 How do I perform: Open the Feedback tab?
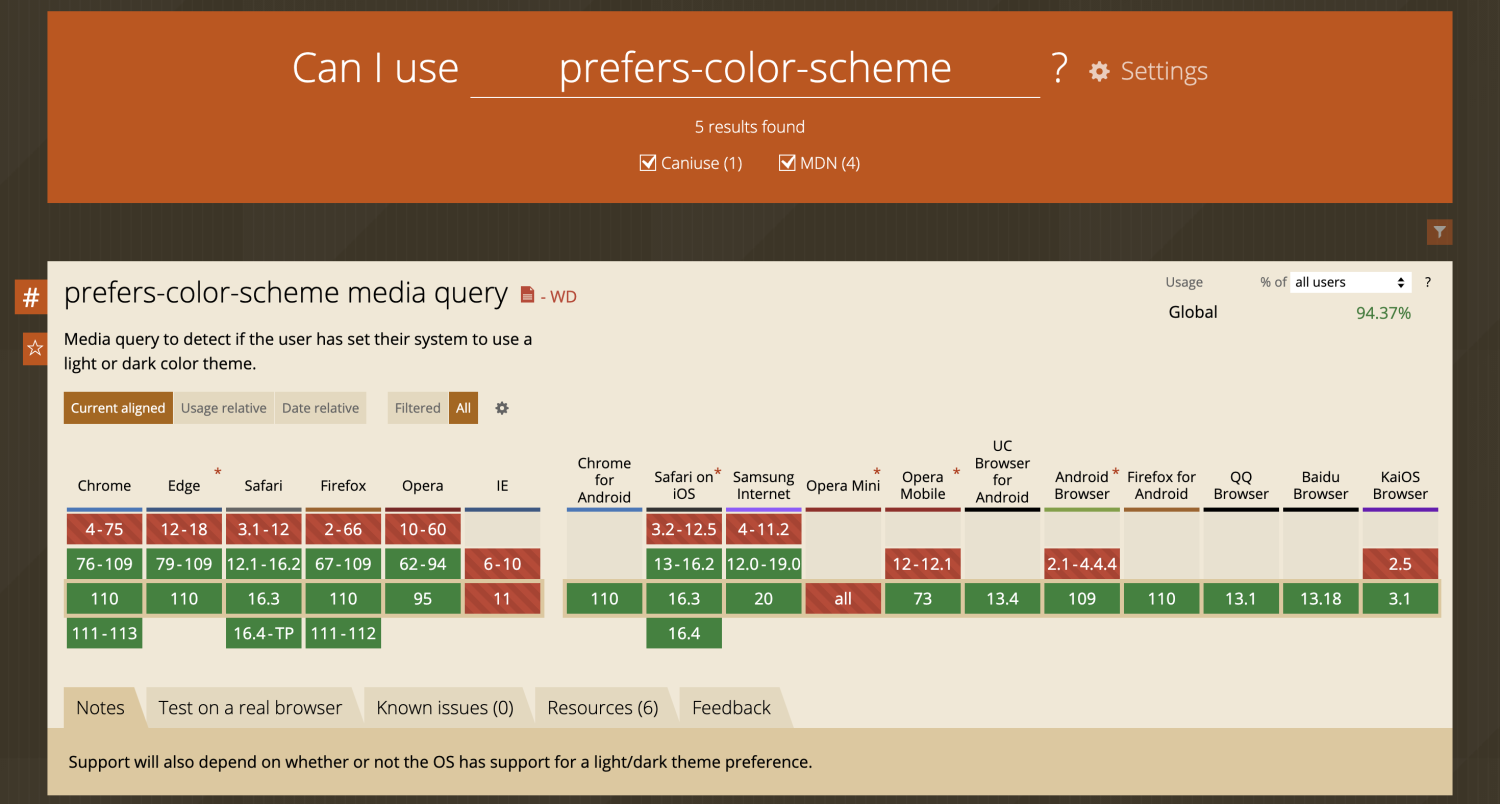pos(731,708)
